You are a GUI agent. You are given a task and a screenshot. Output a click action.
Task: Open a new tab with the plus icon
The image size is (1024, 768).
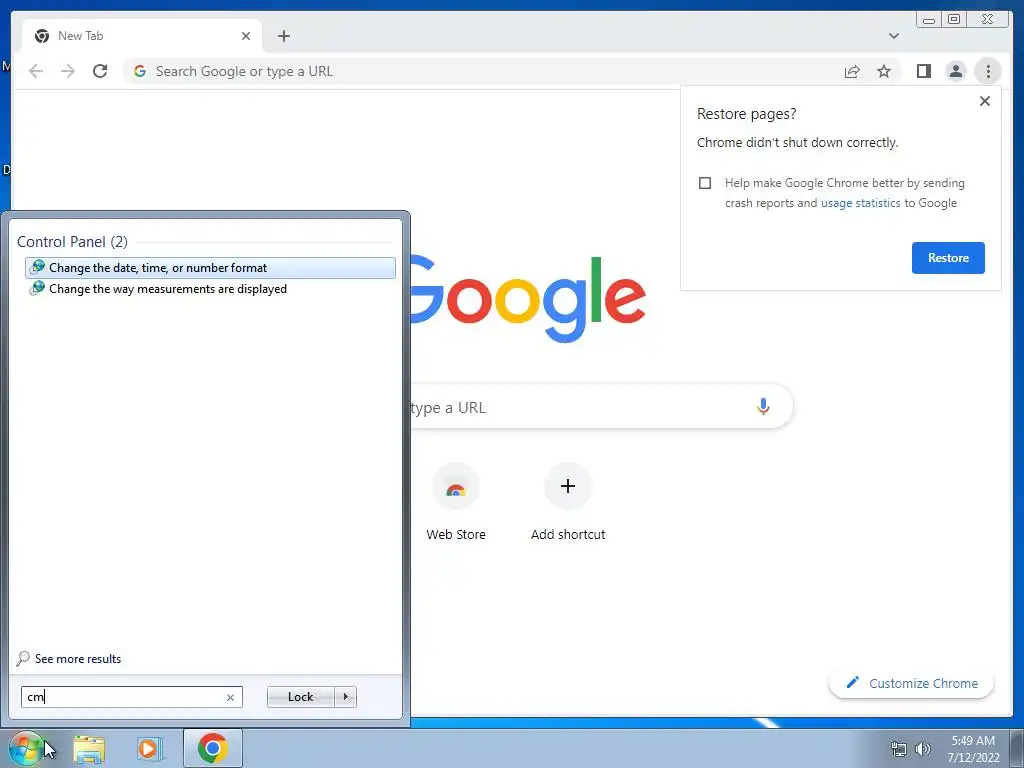(x=283, y=36)
